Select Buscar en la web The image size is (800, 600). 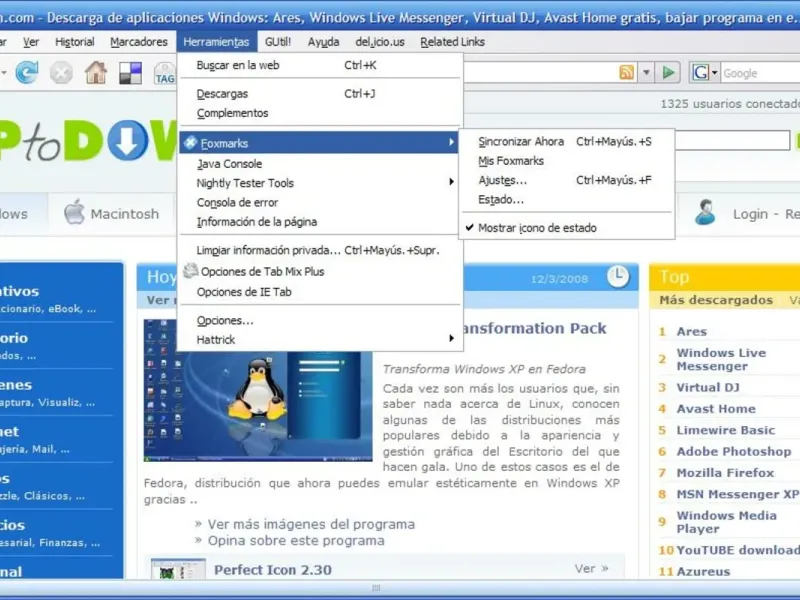(x=319, y=65)
